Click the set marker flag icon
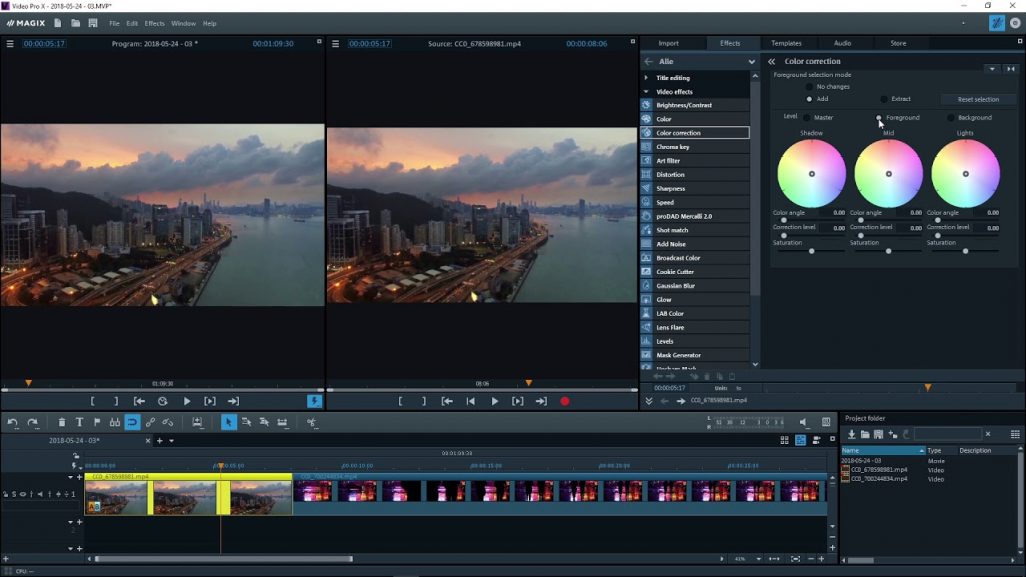 click(97, 423)
